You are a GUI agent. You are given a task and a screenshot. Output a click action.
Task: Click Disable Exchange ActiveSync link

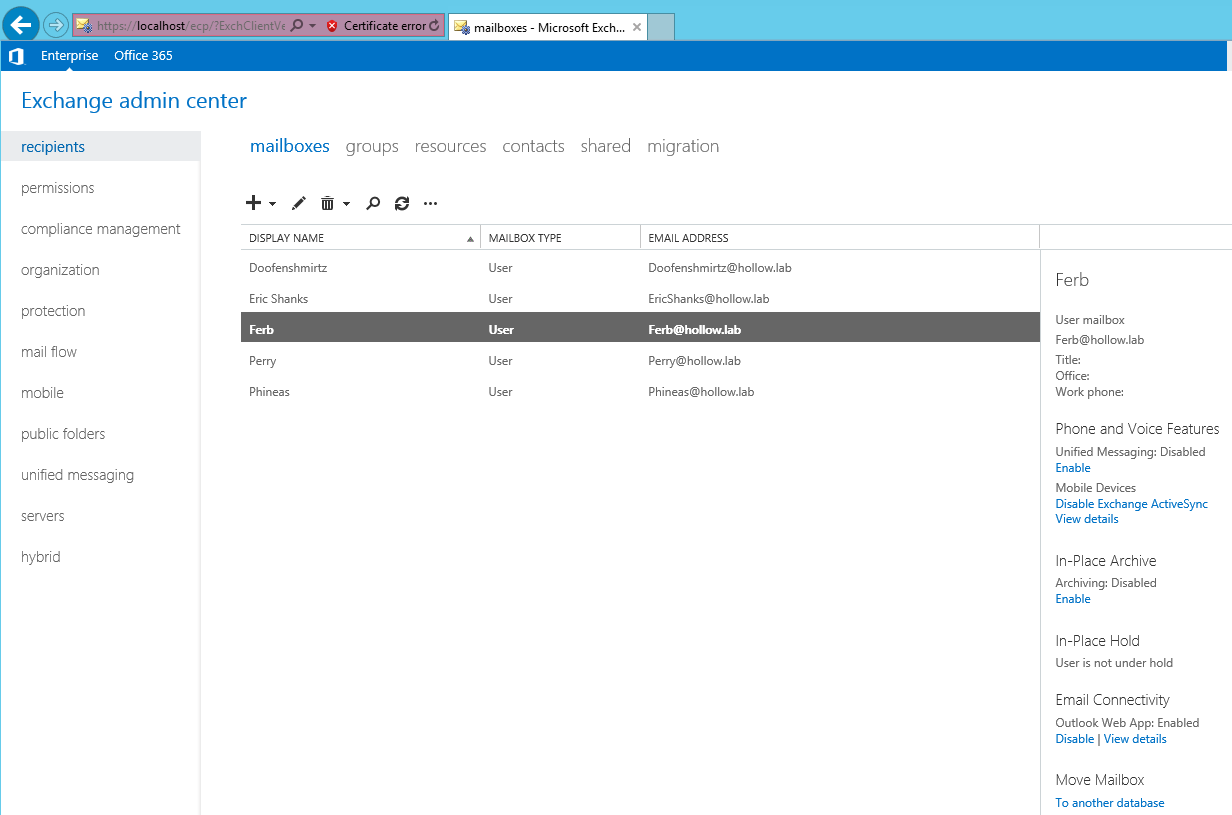(x=1131, y=504)
